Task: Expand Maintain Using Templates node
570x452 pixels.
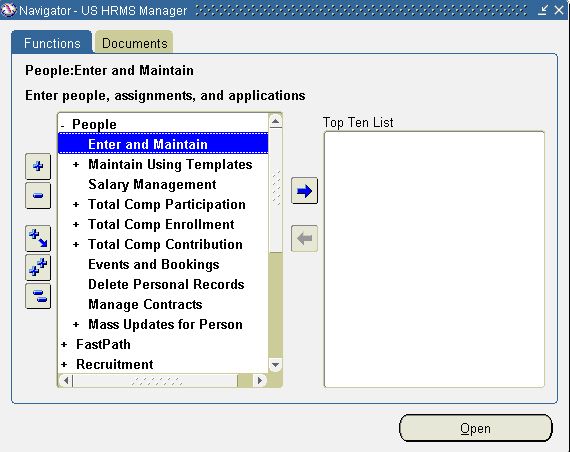Action: [x=76, y=164]
